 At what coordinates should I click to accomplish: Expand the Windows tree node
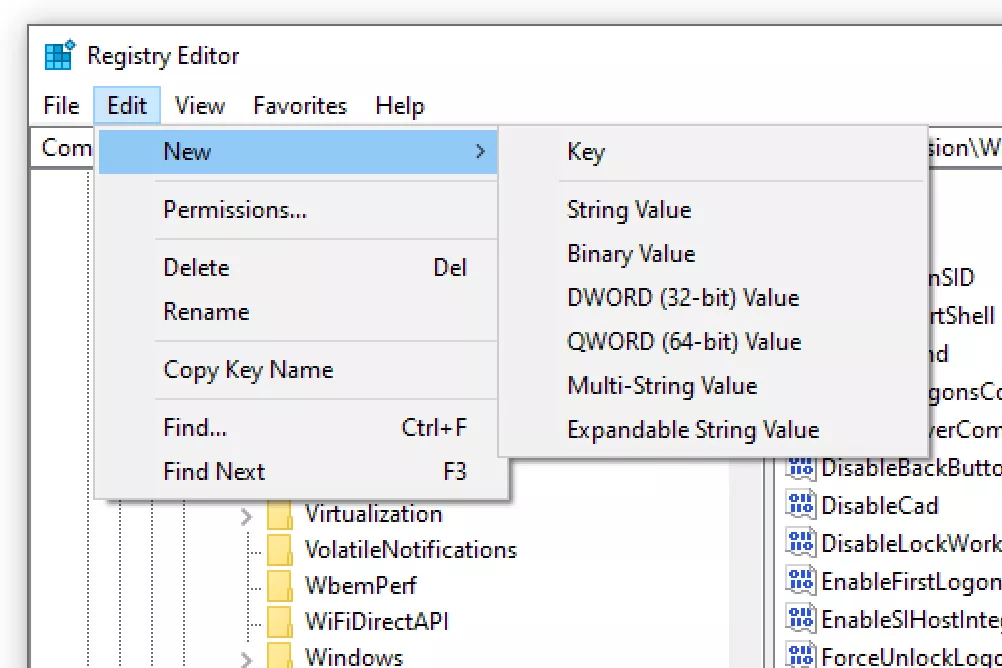(x=246, y=658)
